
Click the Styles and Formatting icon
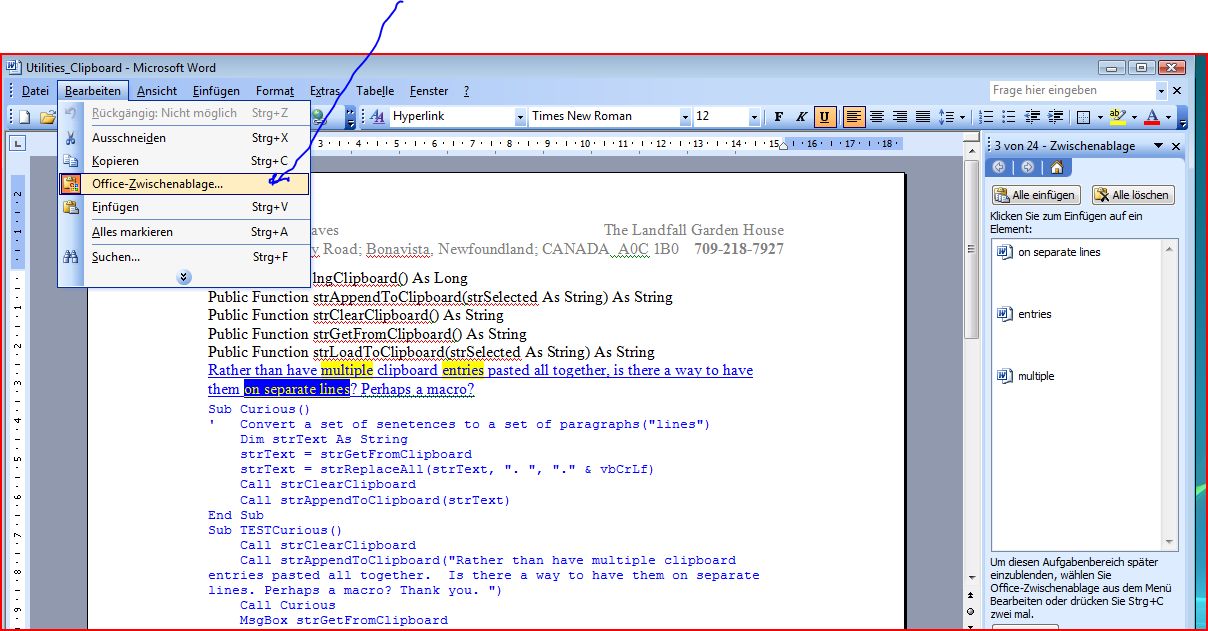click(378, 117)
